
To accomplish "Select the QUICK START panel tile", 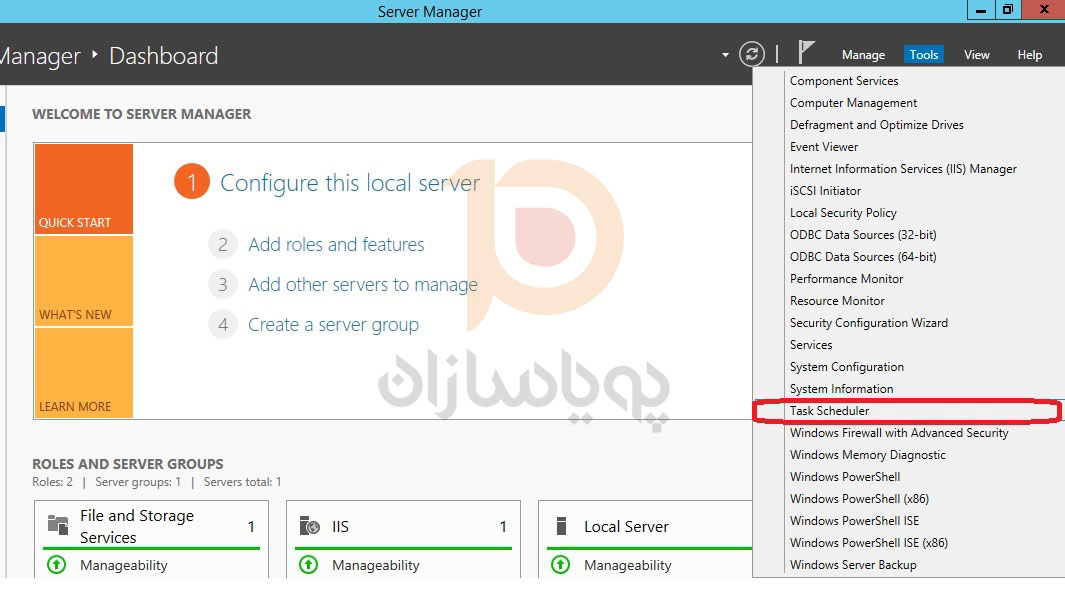I will pos(83,189).
